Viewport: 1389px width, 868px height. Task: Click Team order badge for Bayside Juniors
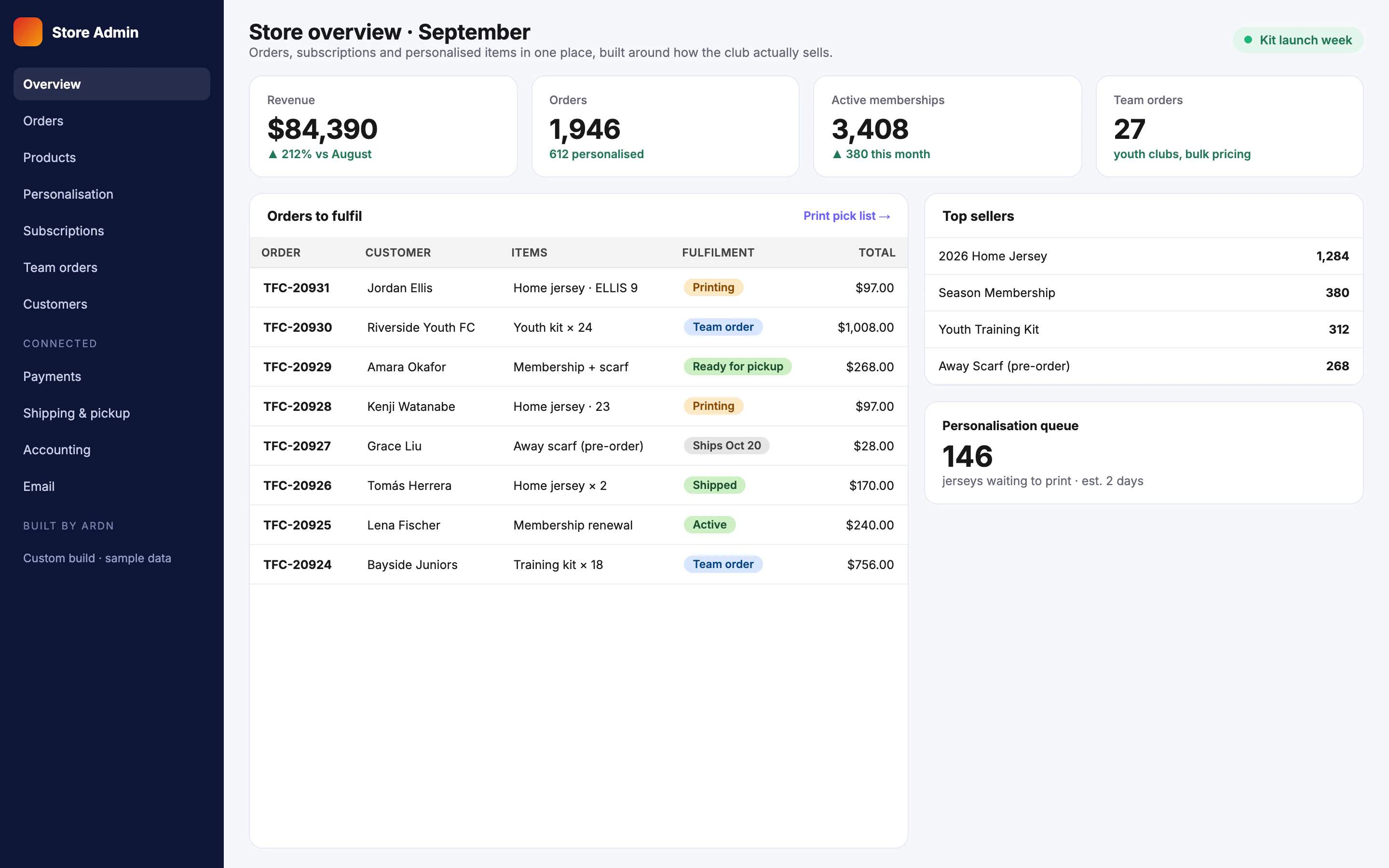[722, 564]
